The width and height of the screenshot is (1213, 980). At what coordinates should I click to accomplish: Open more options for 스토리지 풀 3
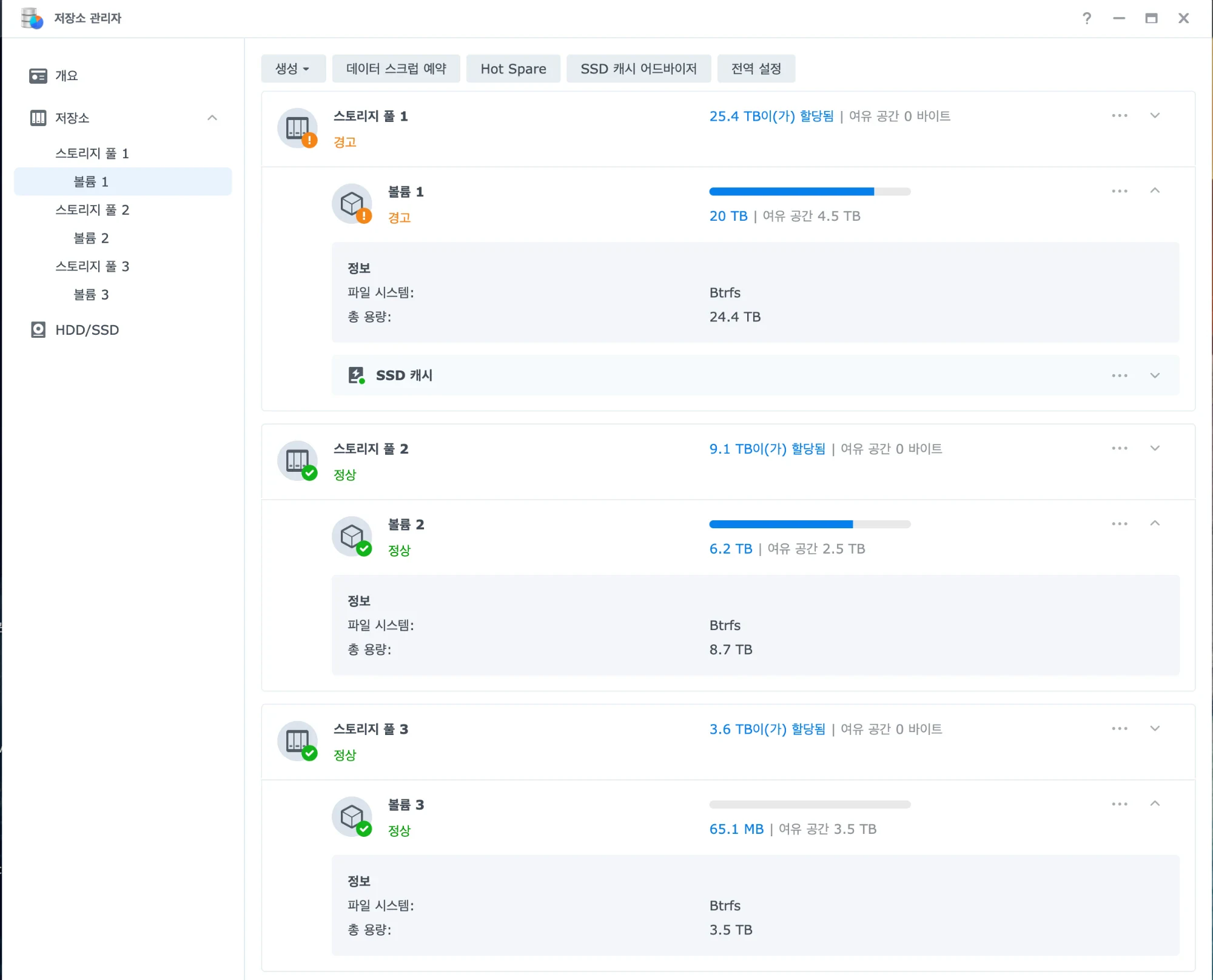coord(1120,728)
